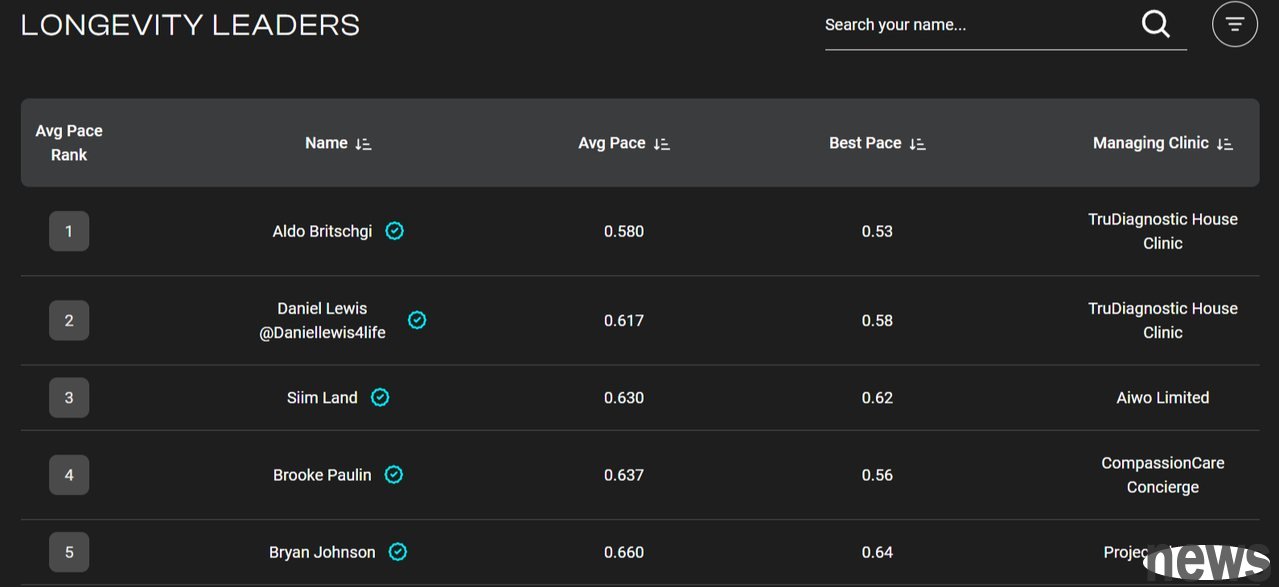
Task: Select avg pace value 0.660
Action: click(624, 552)
